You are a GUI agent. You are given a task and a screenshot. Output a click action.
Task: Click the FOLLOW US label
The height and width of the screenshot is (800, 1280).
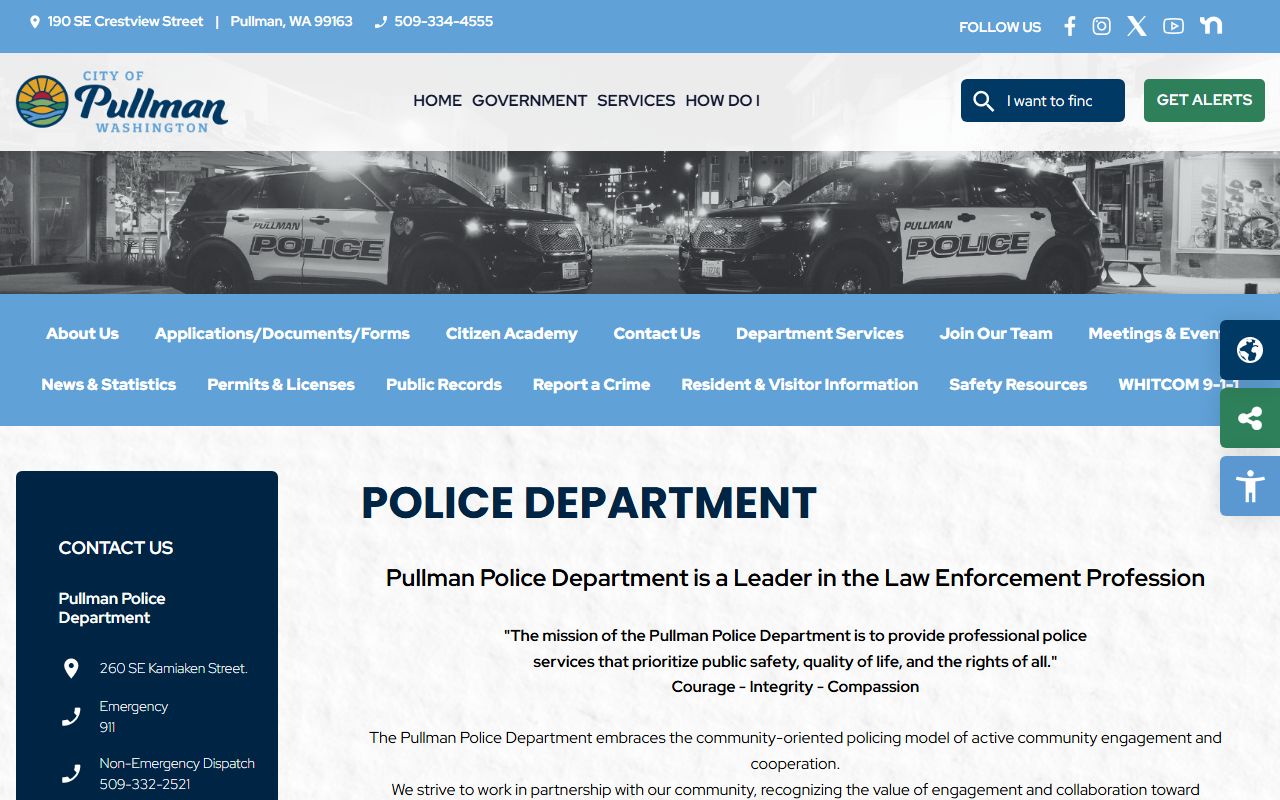1000,27
